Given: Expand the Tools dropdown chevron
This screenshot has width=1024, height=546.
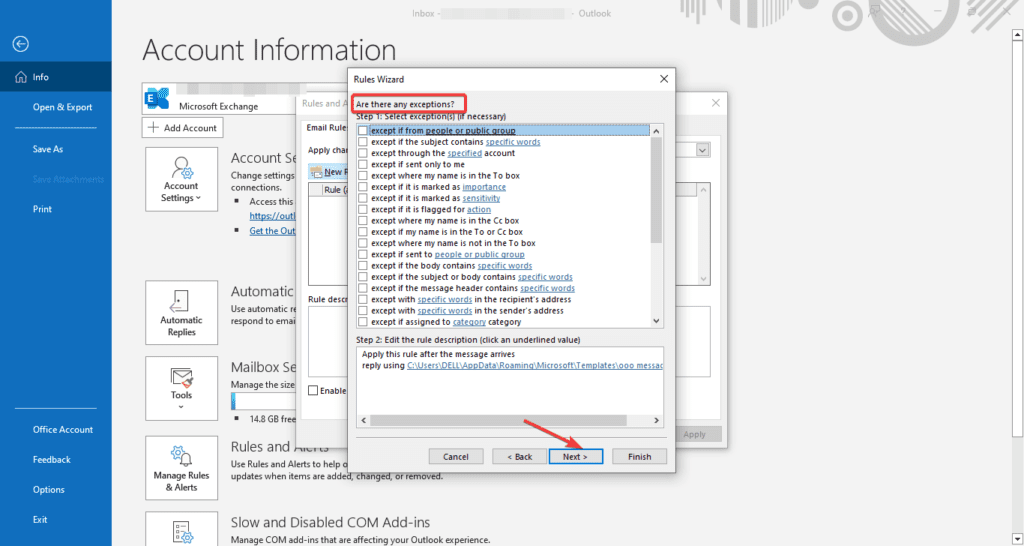Looking at the screenshot, I should pos(181,407).
